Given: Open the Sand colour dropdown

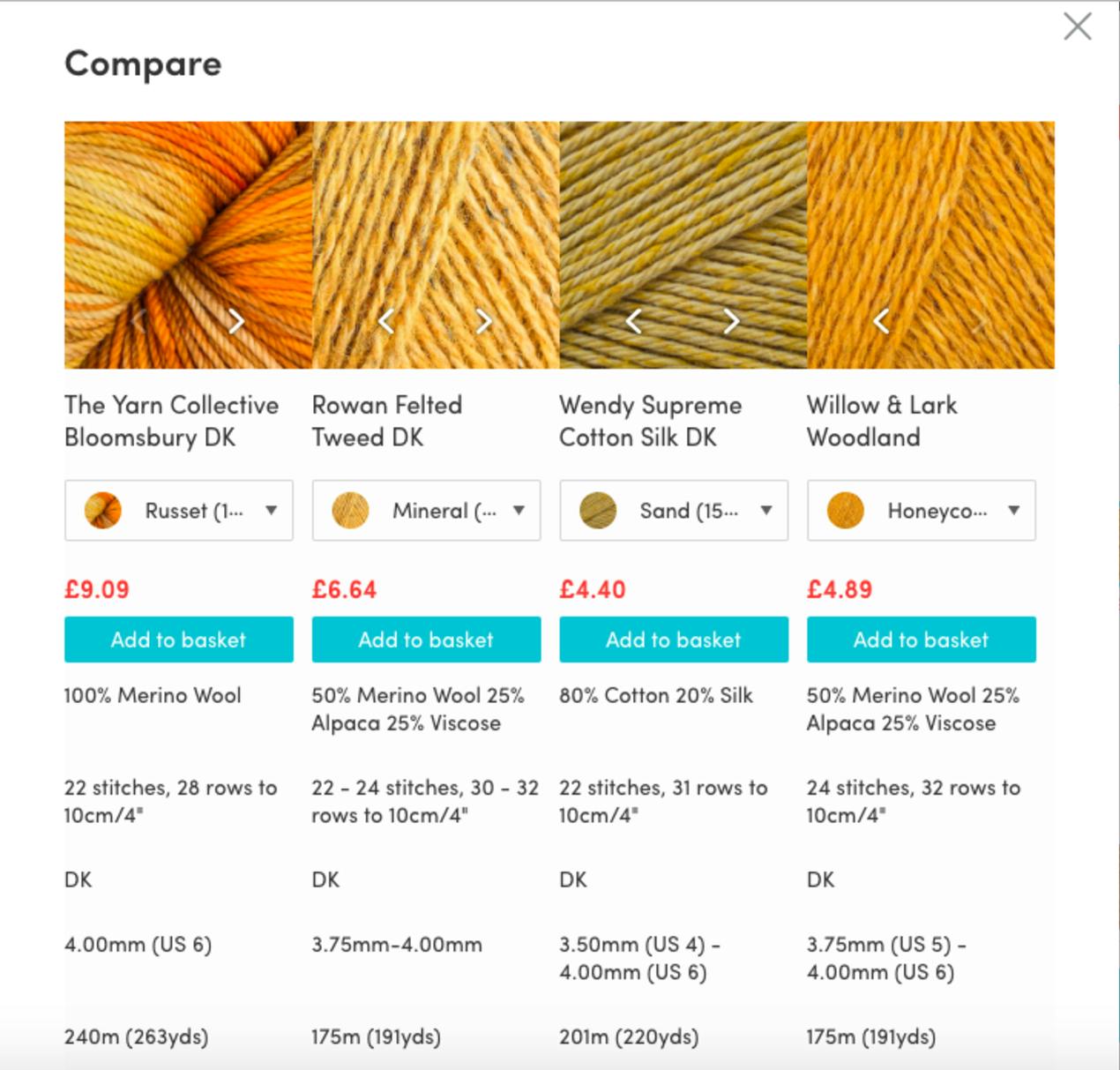Looking at the screenshot, I should [x=674, y=511].
